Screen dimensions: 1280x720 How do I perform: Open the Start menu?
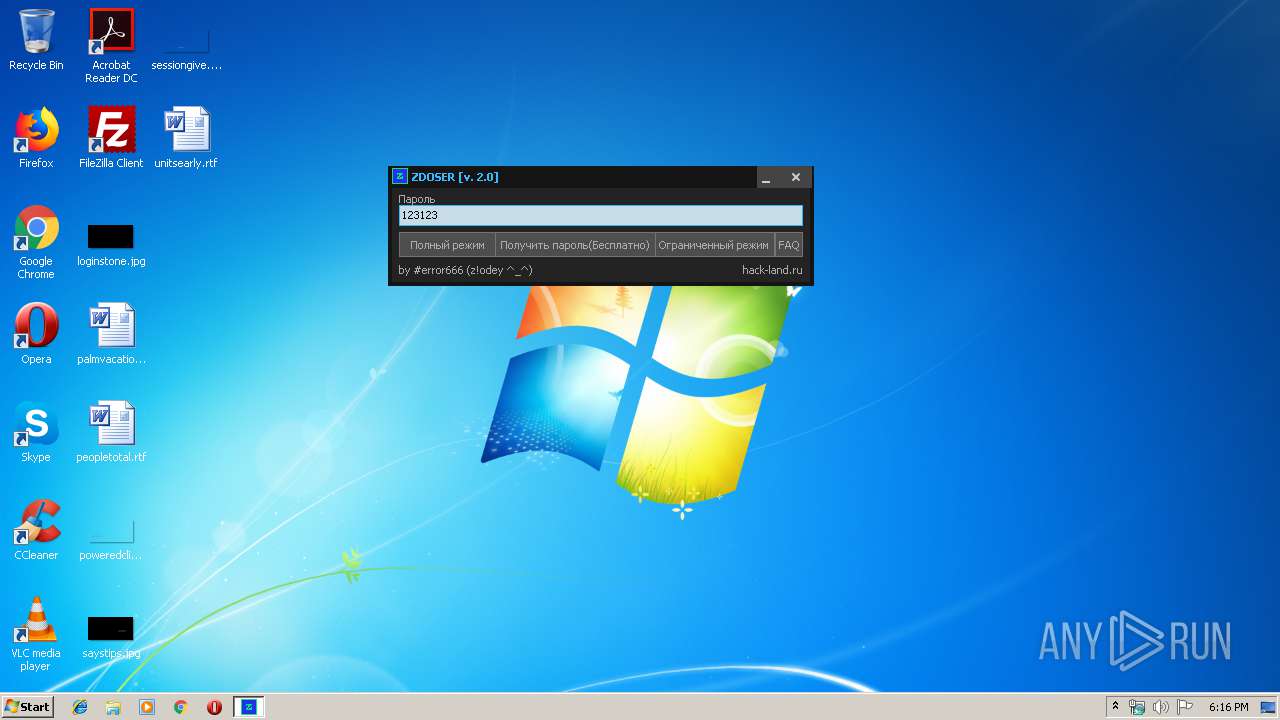[x=27, y=707]
